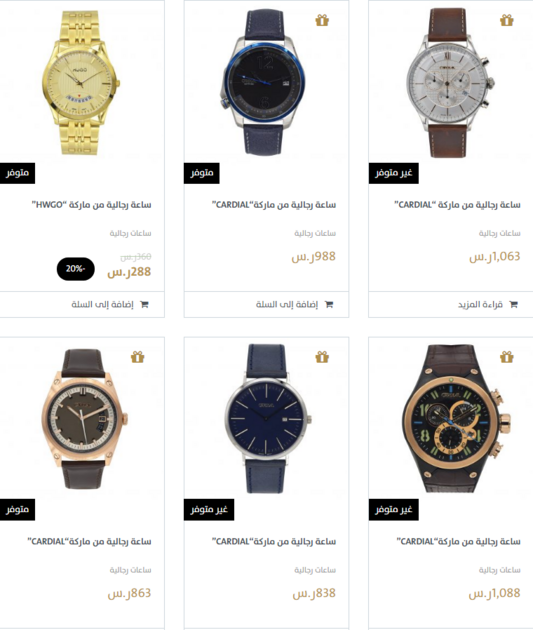Open silver chronograph brown-strap watch image

[449, 82]
